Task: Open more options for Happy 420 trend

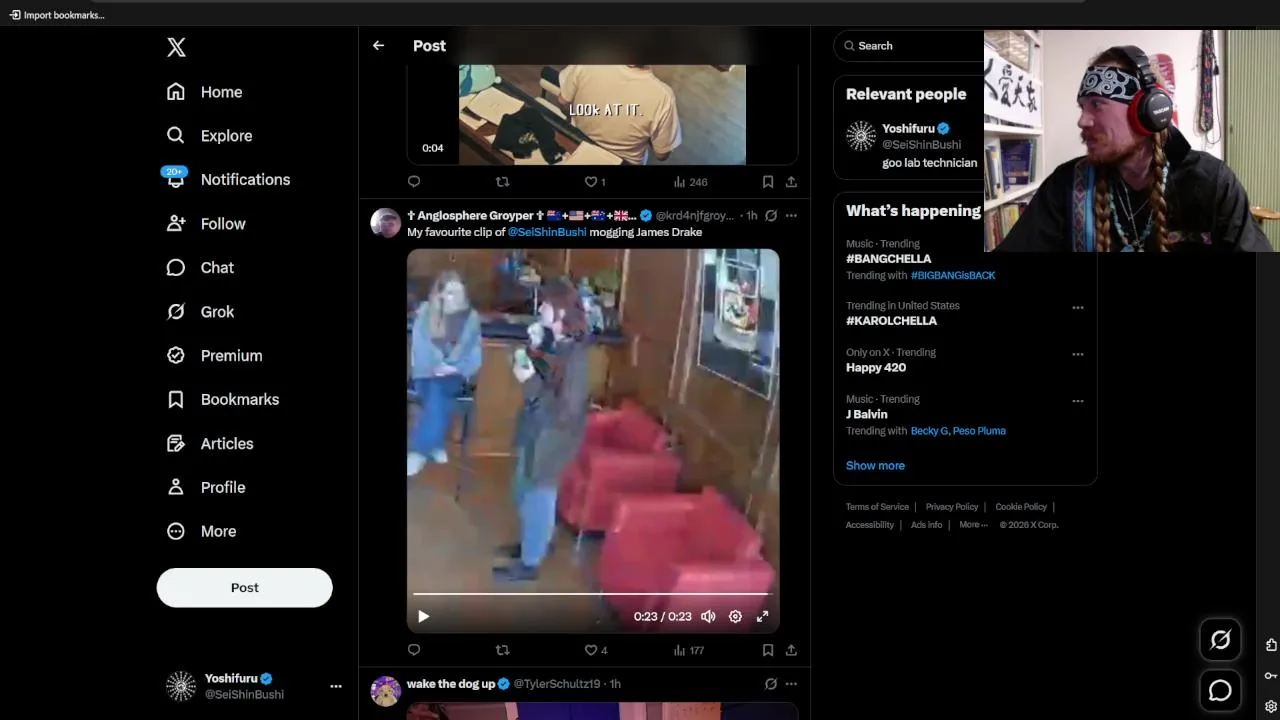Action: click(1078, 354)
